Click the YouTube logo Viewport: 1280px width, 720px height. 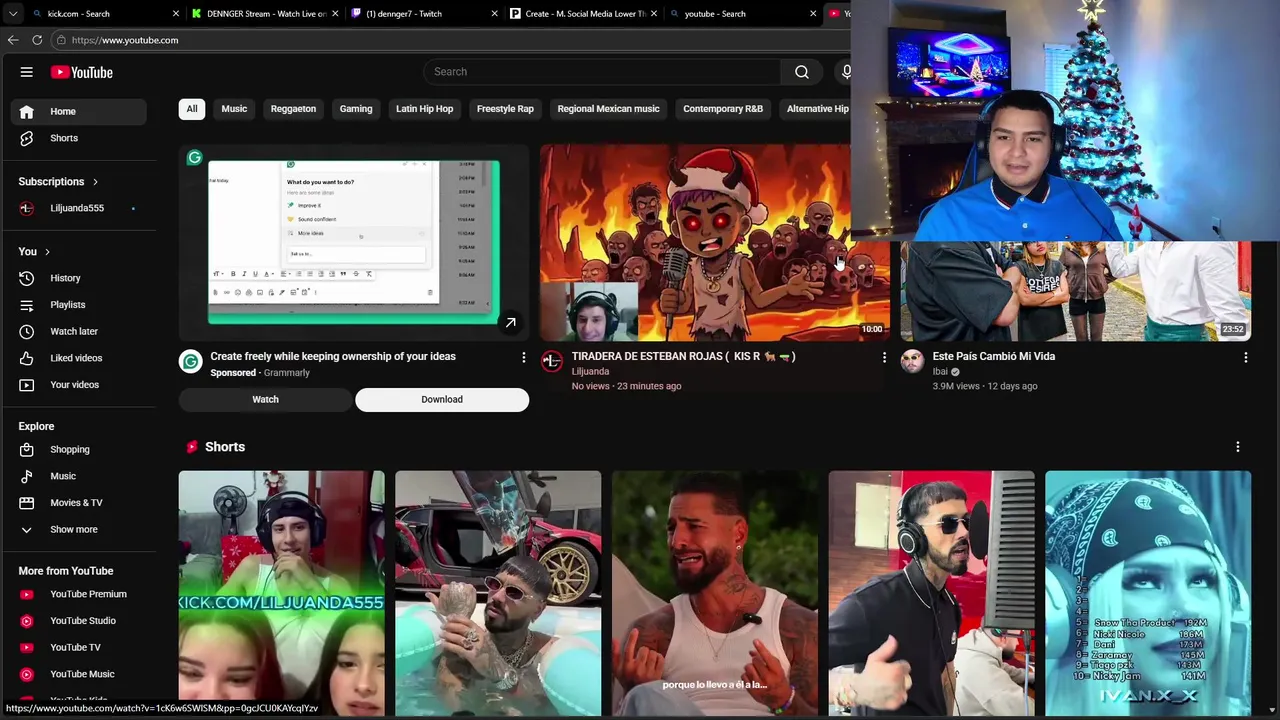tap(82, 72)
